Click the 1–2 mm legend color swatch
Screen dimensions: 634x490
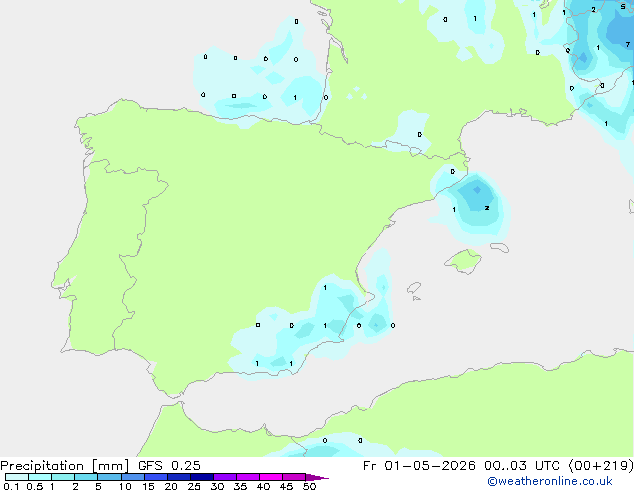coord(63,477)
